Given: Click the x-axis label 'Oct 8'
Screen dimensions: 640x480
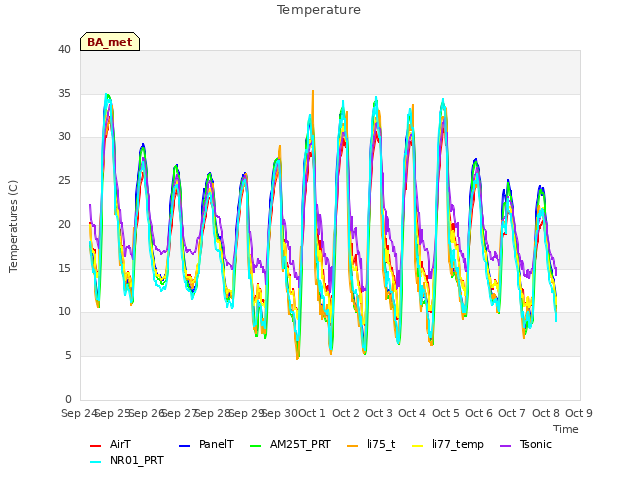Looking at the screenshot, I should point(546,413).
